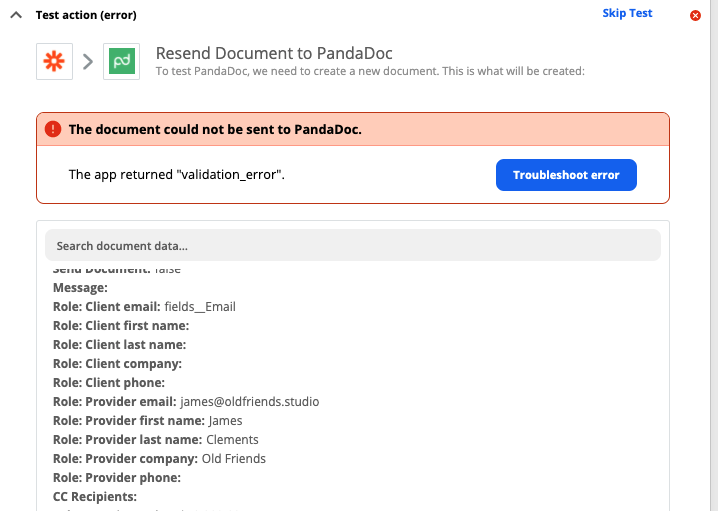718x511 pixels.
Task: Click the arrow between the app icons
Action: pos(88,61)
